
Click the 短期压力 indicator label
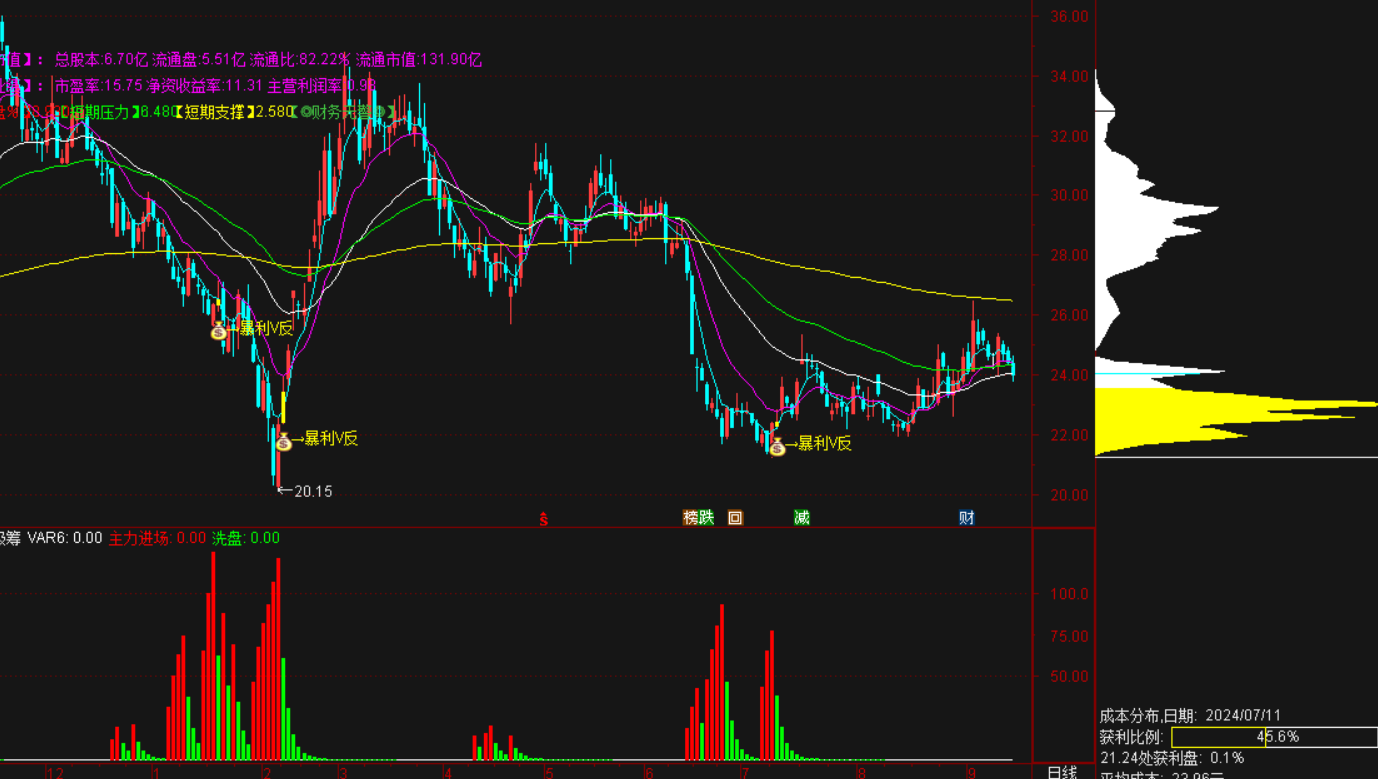tap(97, 112)
